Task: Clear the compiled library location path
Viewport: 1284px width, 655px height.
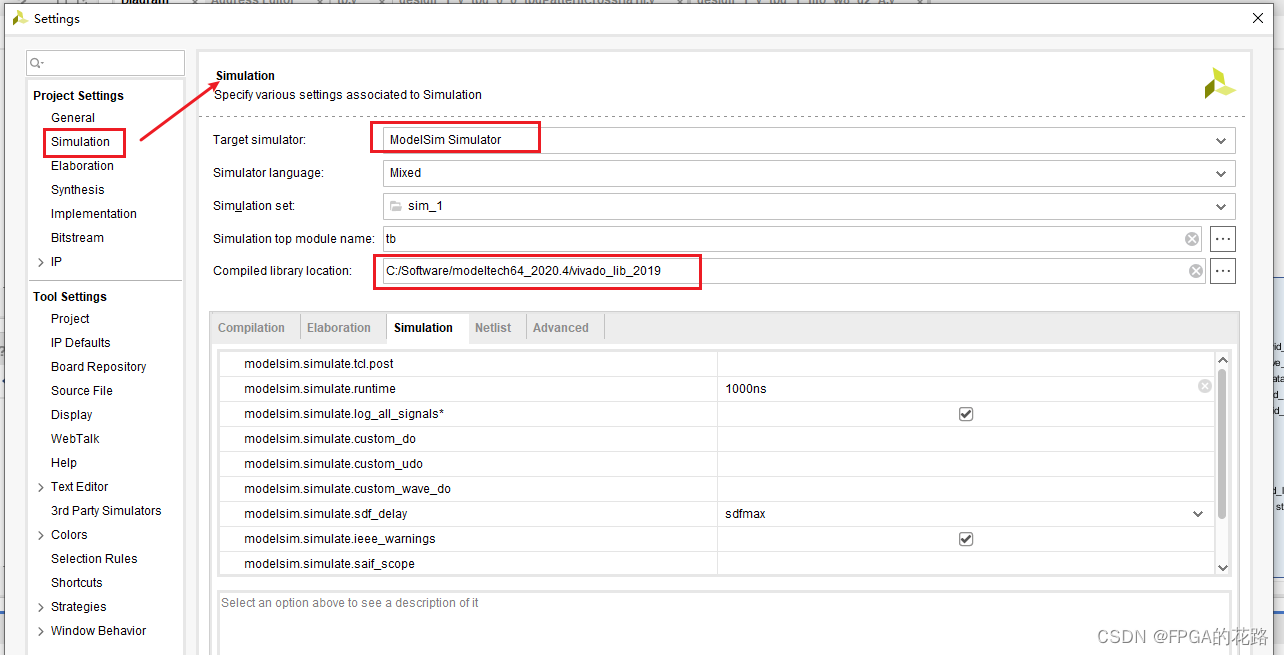Action: point(1196,271)
